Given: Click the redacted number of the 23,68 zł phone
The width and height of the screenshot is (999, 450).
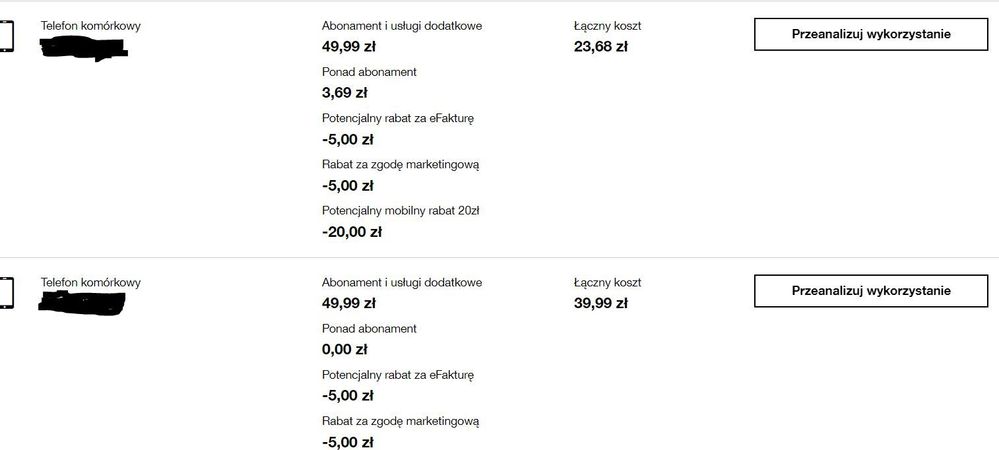Looking at the screenshot, I should tap(82, 48).
